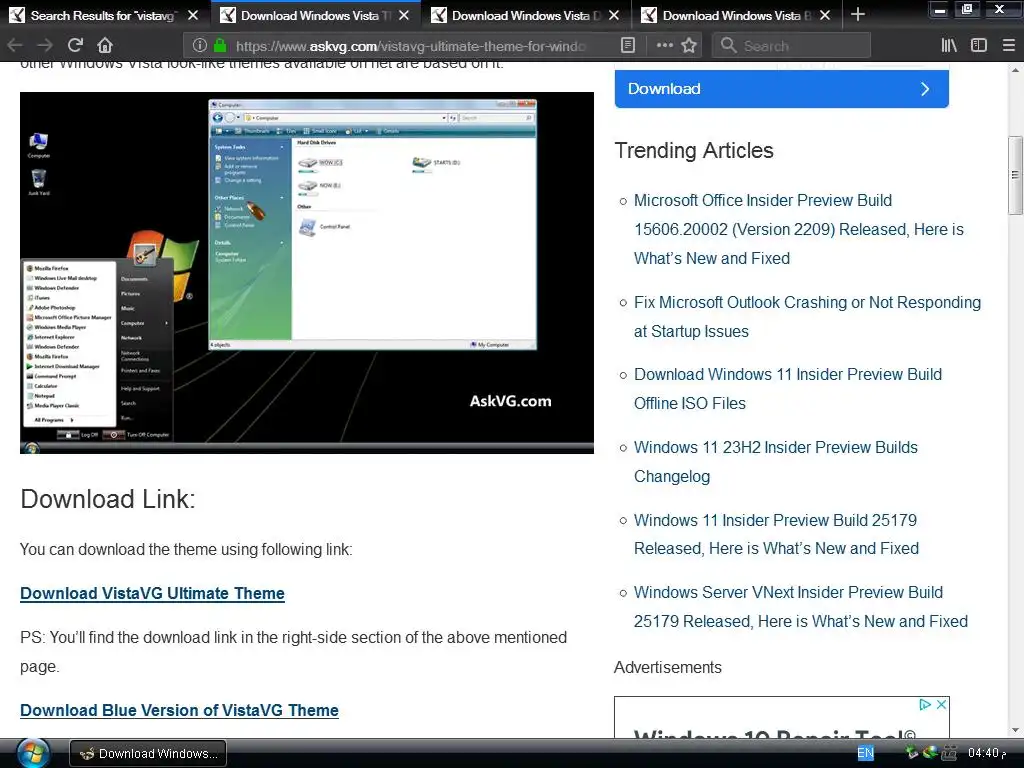The image size is (1024, 768).
Task: Click the scrollbar down arrow
Action: [x=1015, y=730]
